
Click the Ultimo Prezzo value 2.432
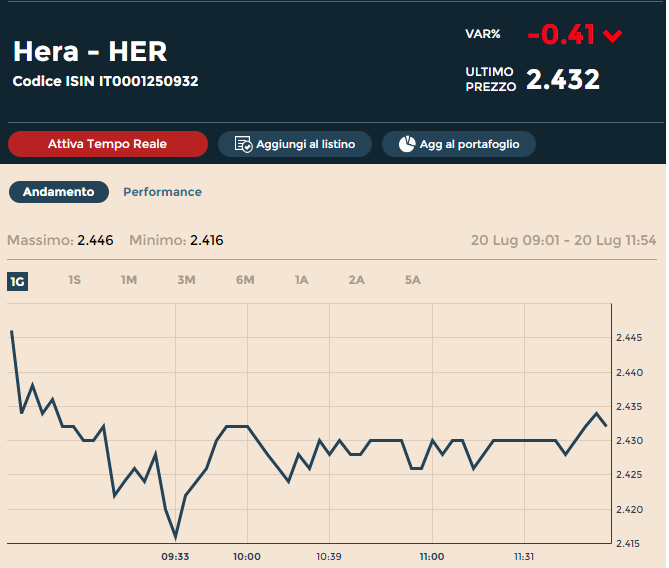coord(563,79)
